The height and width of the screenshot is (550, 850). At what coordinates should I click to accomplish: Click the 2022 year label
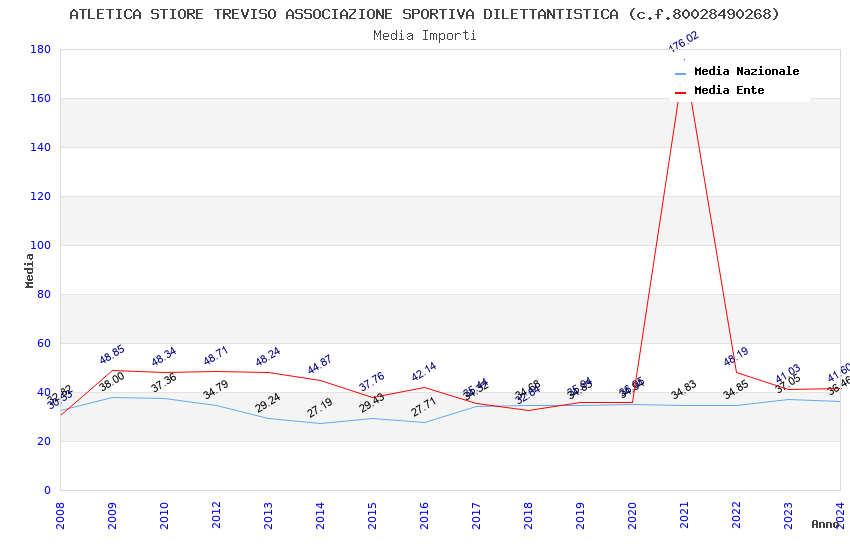point(737,515)
